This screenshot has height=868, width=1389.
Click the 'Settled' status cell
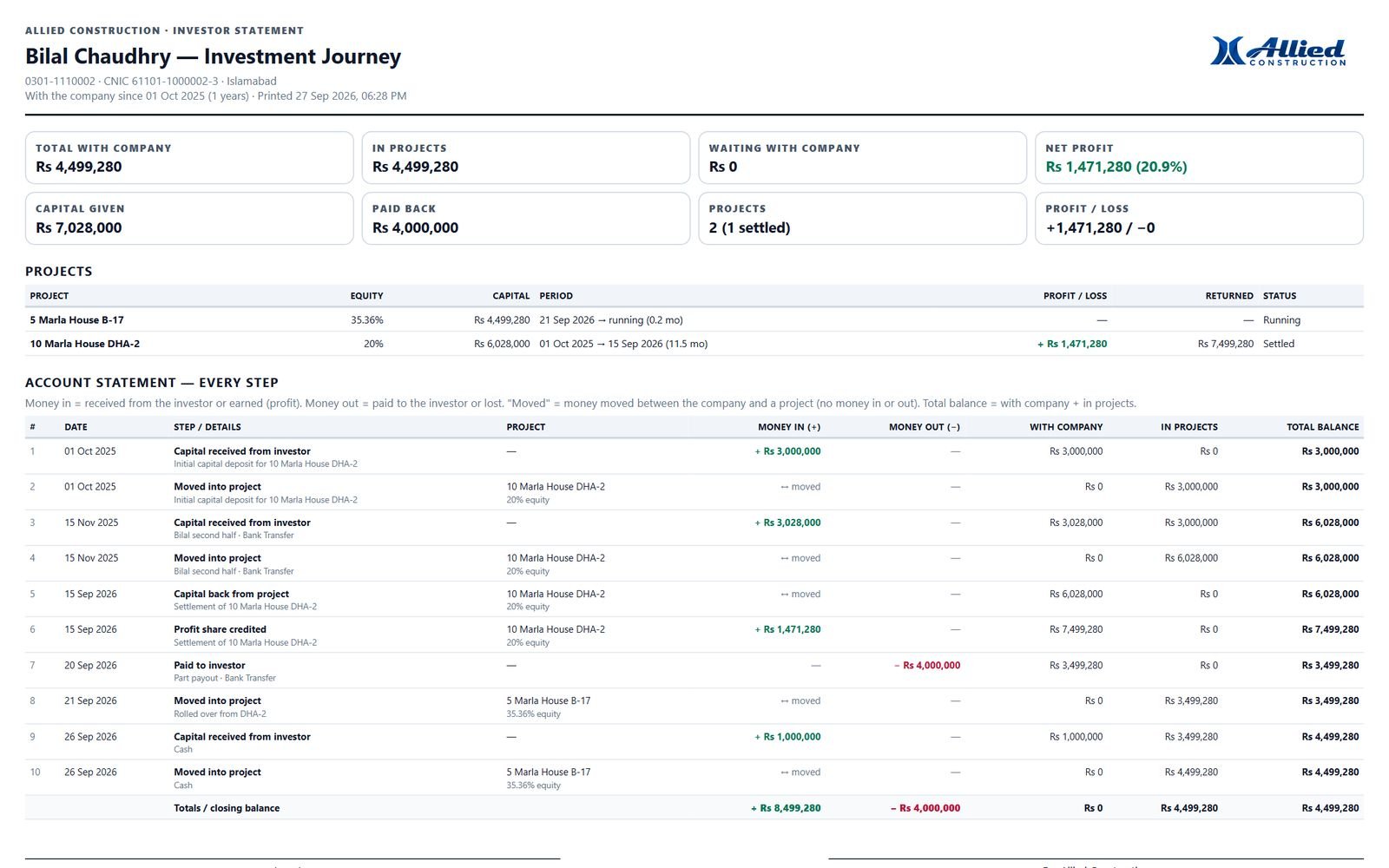click(1279, 344)
